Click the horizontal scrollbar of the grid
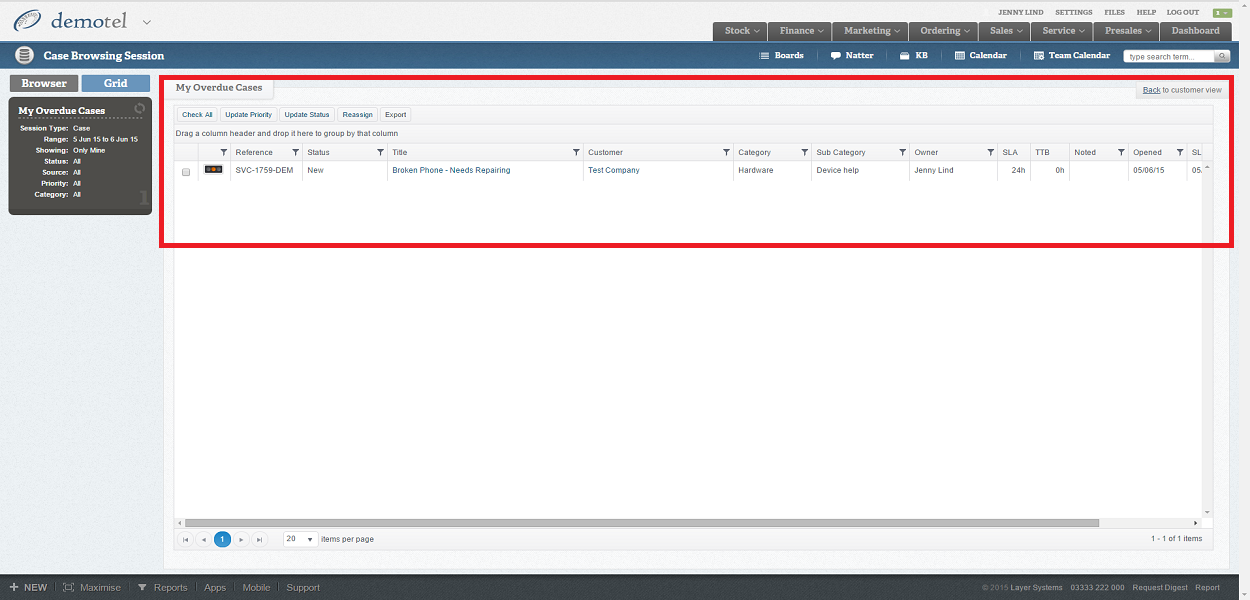The width and height of the screenshot is (1250, 600). coord(641,523)
